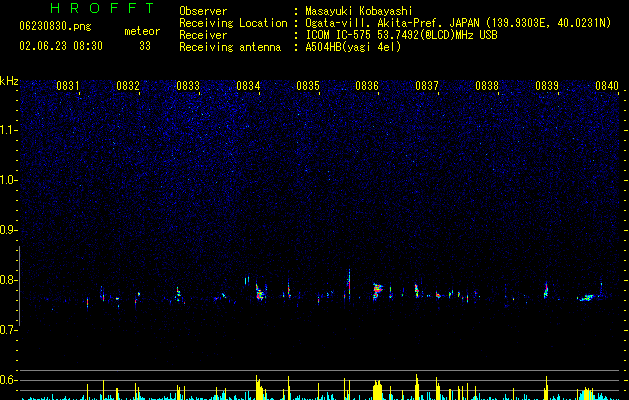Click the large meteor echo at 0836
629x400 pixels.
coord(377,291)
